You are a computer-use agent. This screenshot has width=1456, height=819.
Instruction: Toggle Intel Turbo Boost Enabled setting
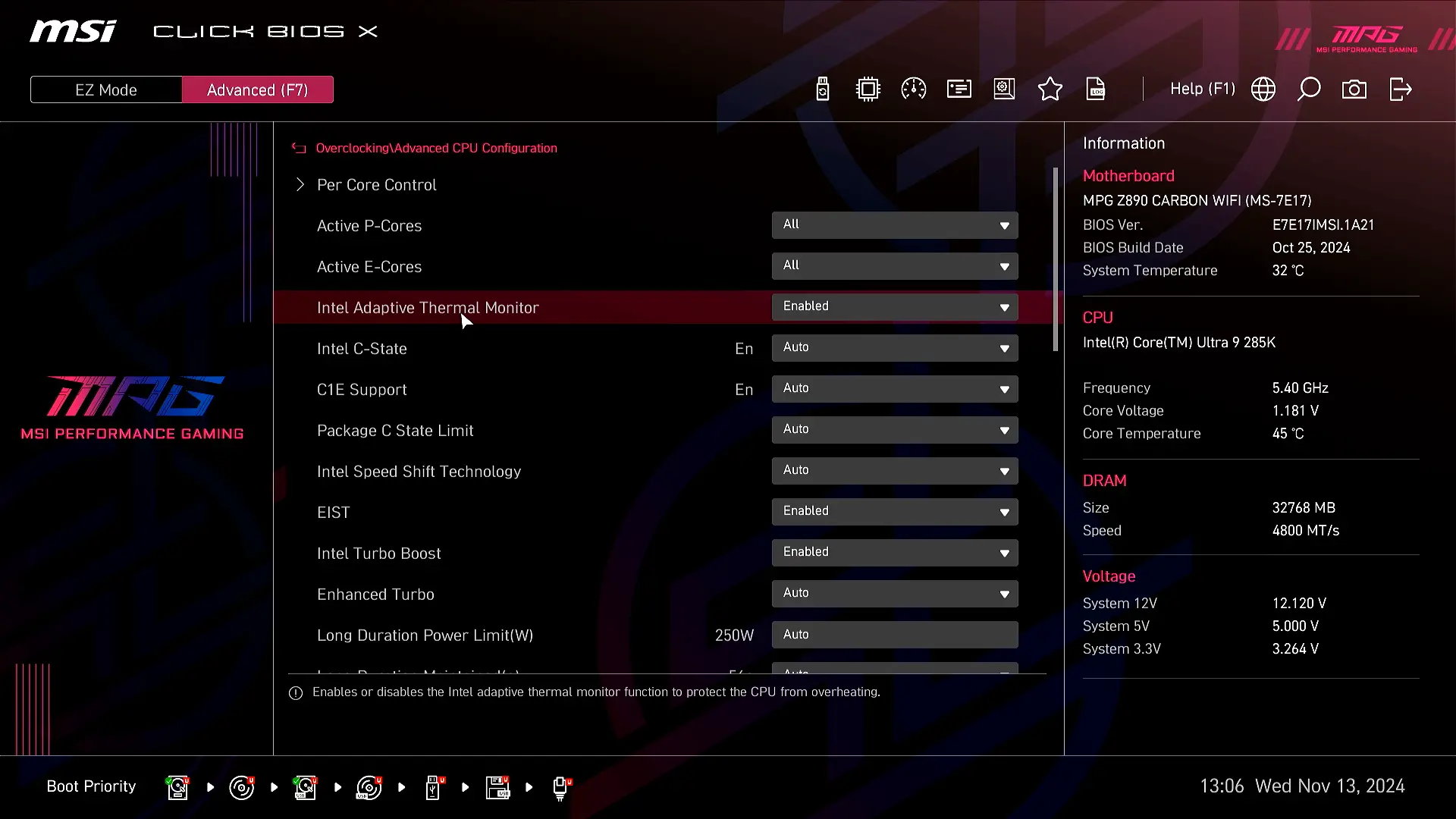[x=894, y=553]
